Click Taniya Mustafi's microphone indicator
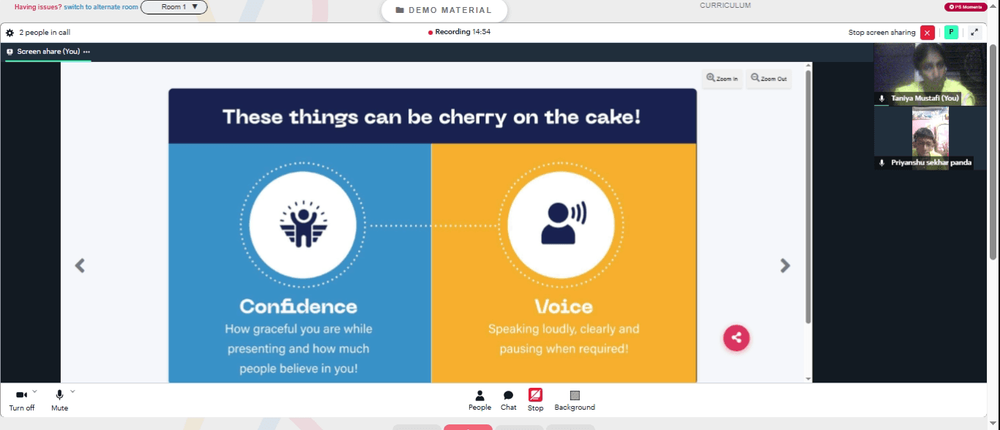Image resolution: width=1000 pixels, height=430 pixels. click(882, 99)
